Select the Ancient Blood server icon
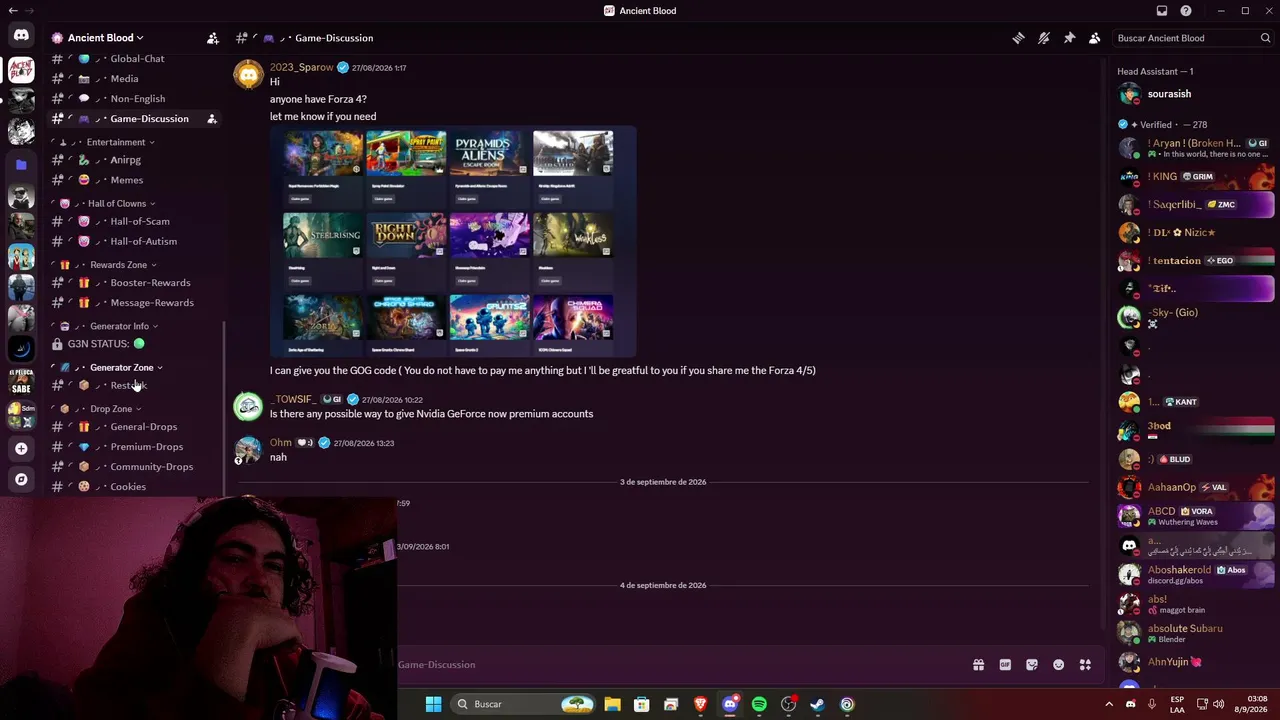This screenshot has height=720, width=1280. click(21, 70)
